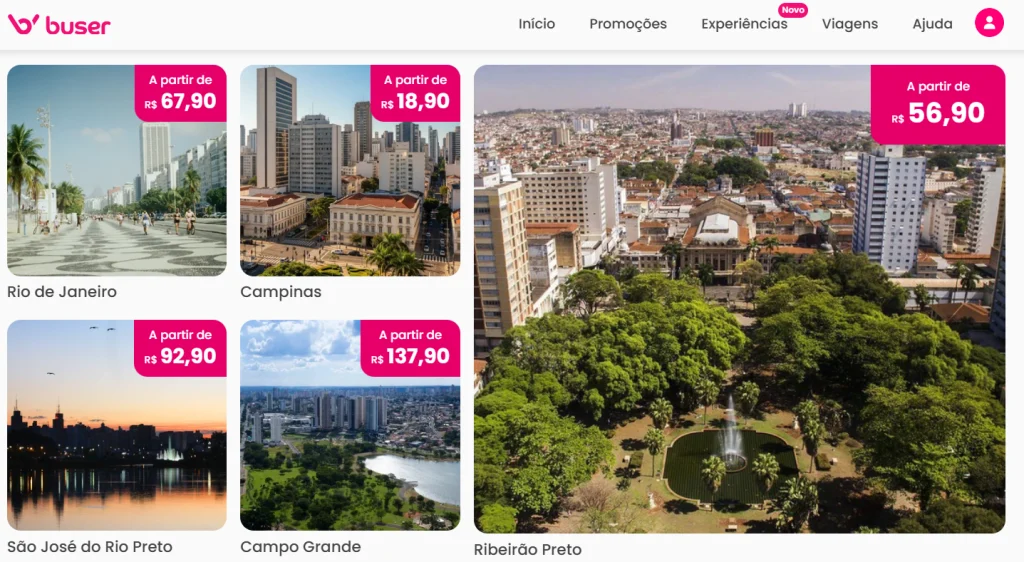The image size is (1024, 562).
Task: Click the Buser logo
Action: [x=59, y=25]
